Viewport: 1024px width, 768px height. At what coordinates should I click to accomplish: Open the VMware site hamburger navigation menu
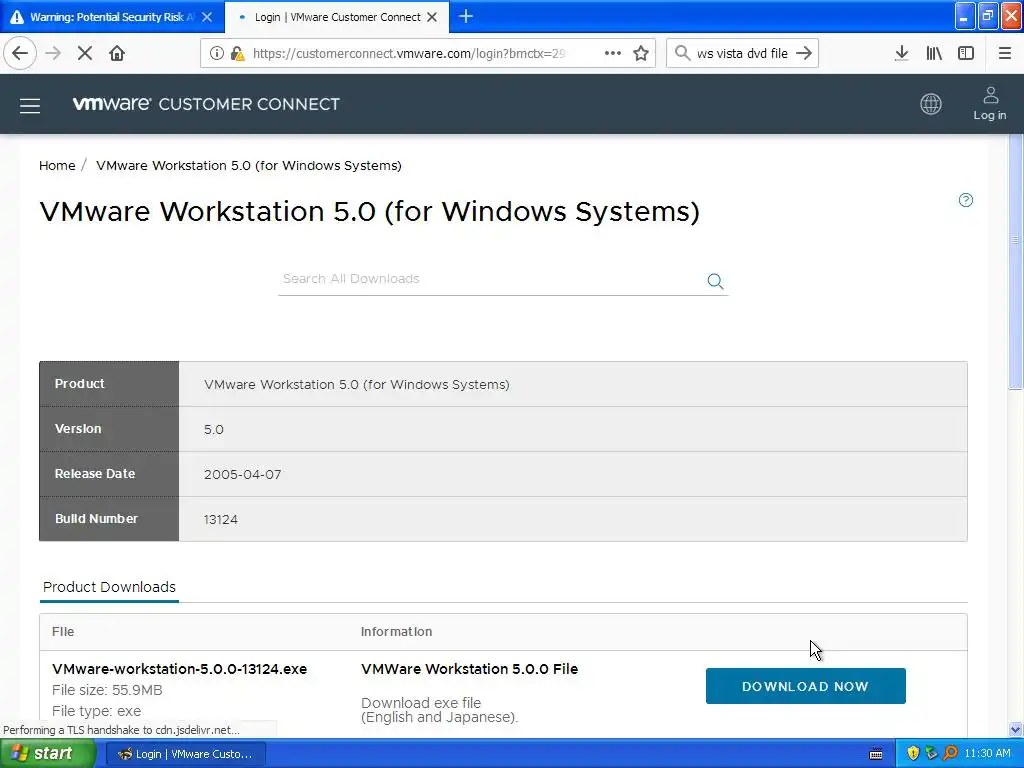[x=30, y=105]
